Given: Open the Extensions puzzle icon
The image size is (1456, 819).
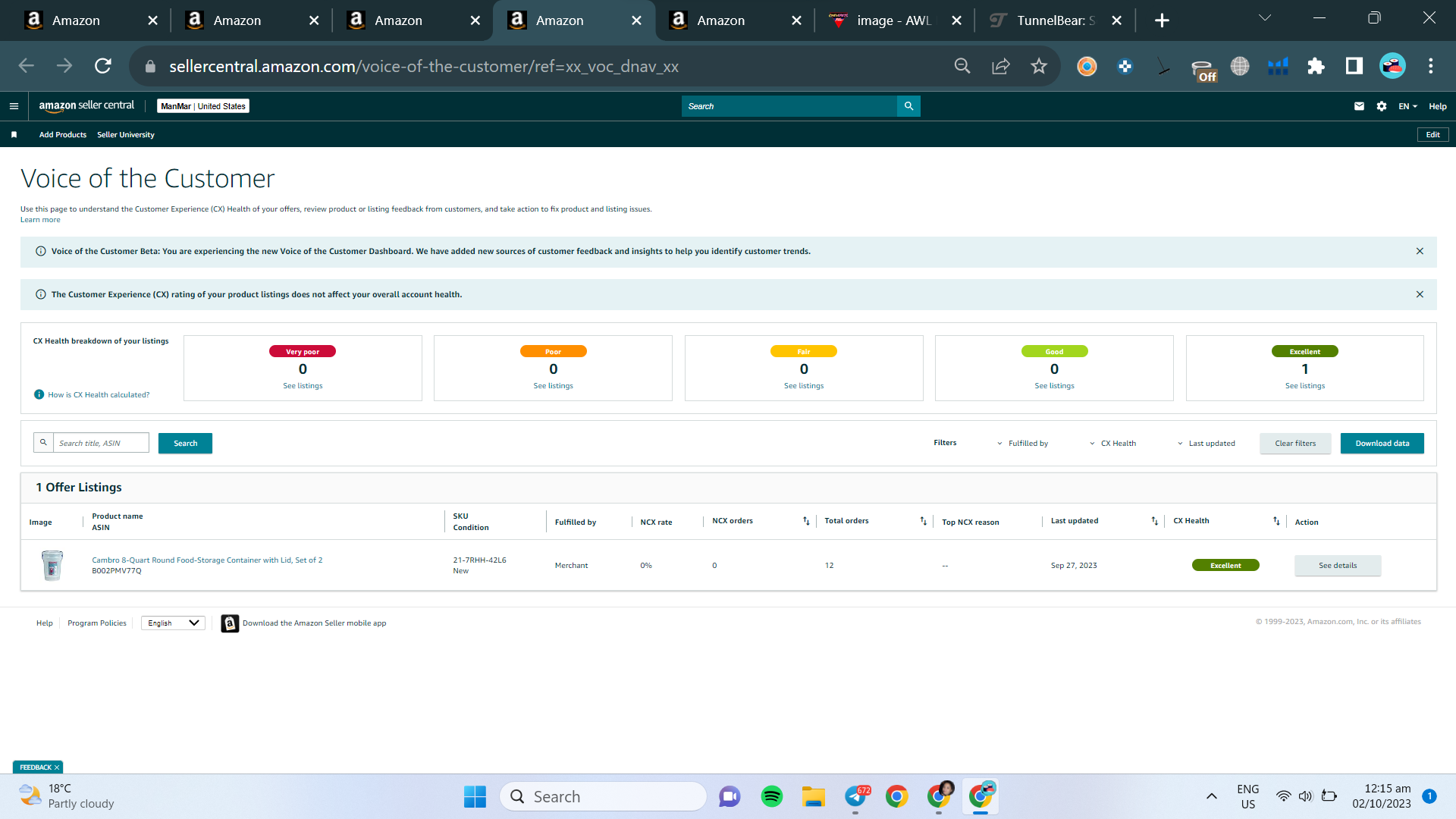Looking at the screenshot, I should [x=1316, y=66].
